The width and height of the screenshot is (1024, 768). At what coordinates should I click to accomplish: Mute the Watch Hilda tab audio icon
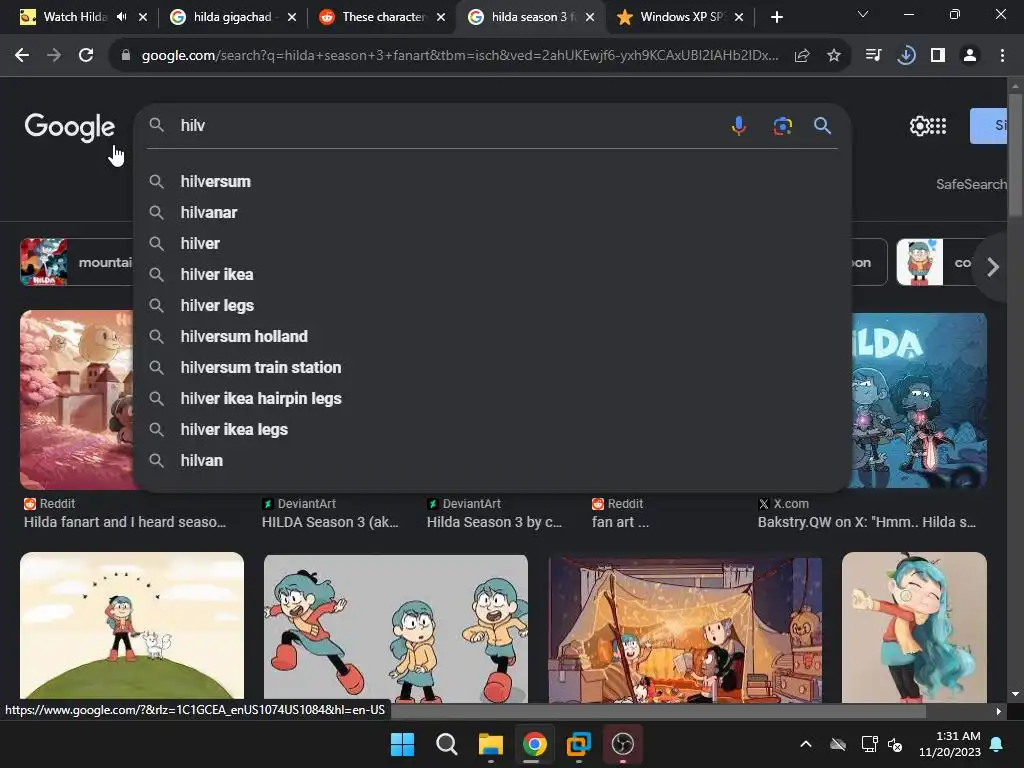tap(121, 17)
